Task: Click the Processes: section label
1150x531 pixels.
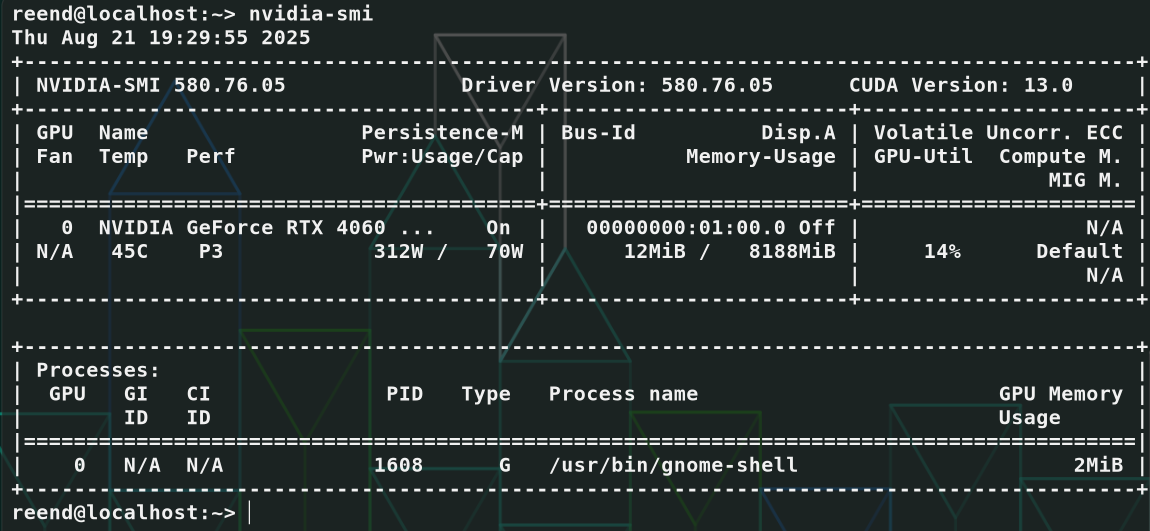Action: (98, 370)
